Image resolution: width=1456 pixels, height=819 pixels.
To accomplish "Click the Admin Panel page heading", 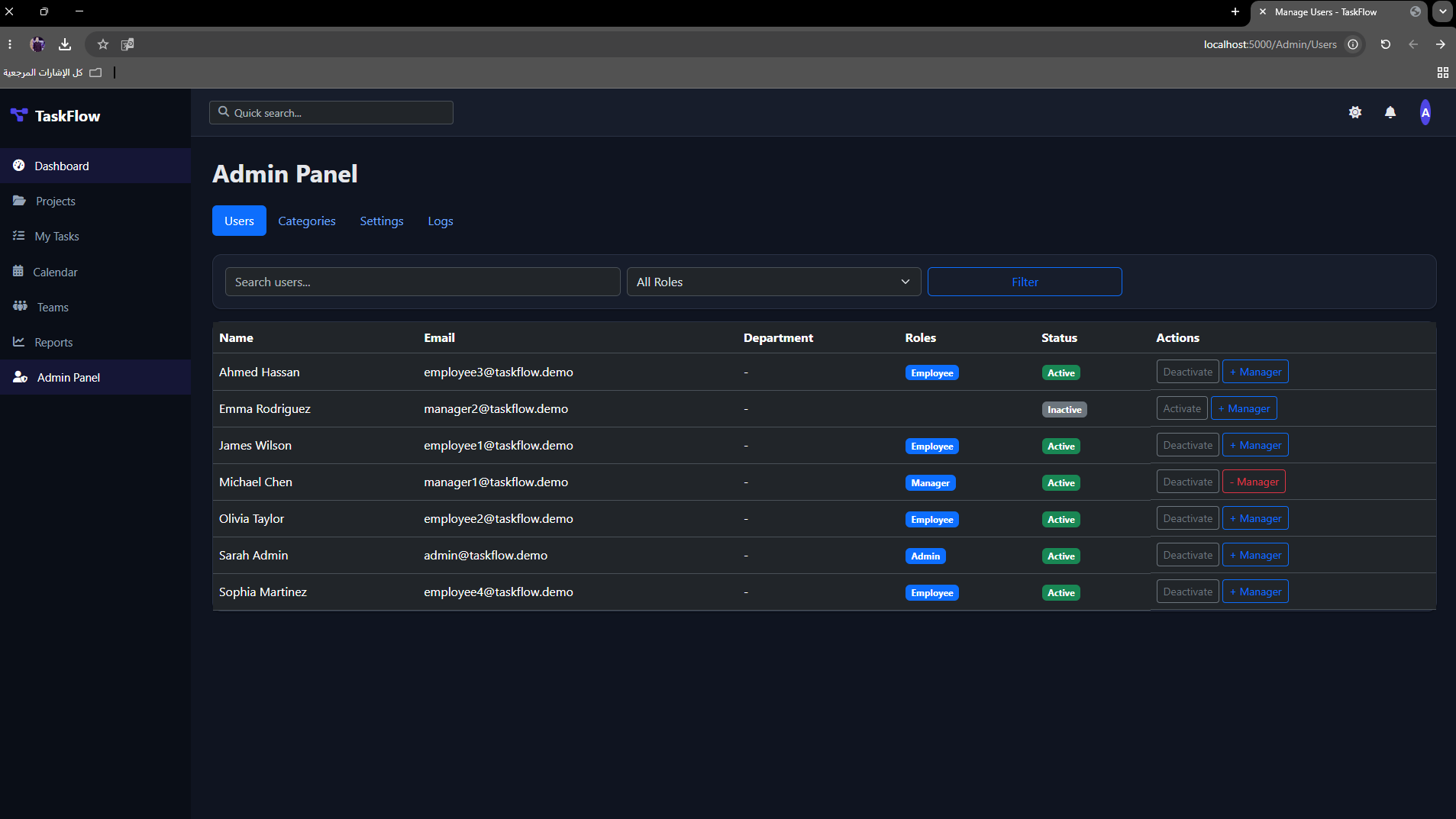I will (x=285, y=173).
